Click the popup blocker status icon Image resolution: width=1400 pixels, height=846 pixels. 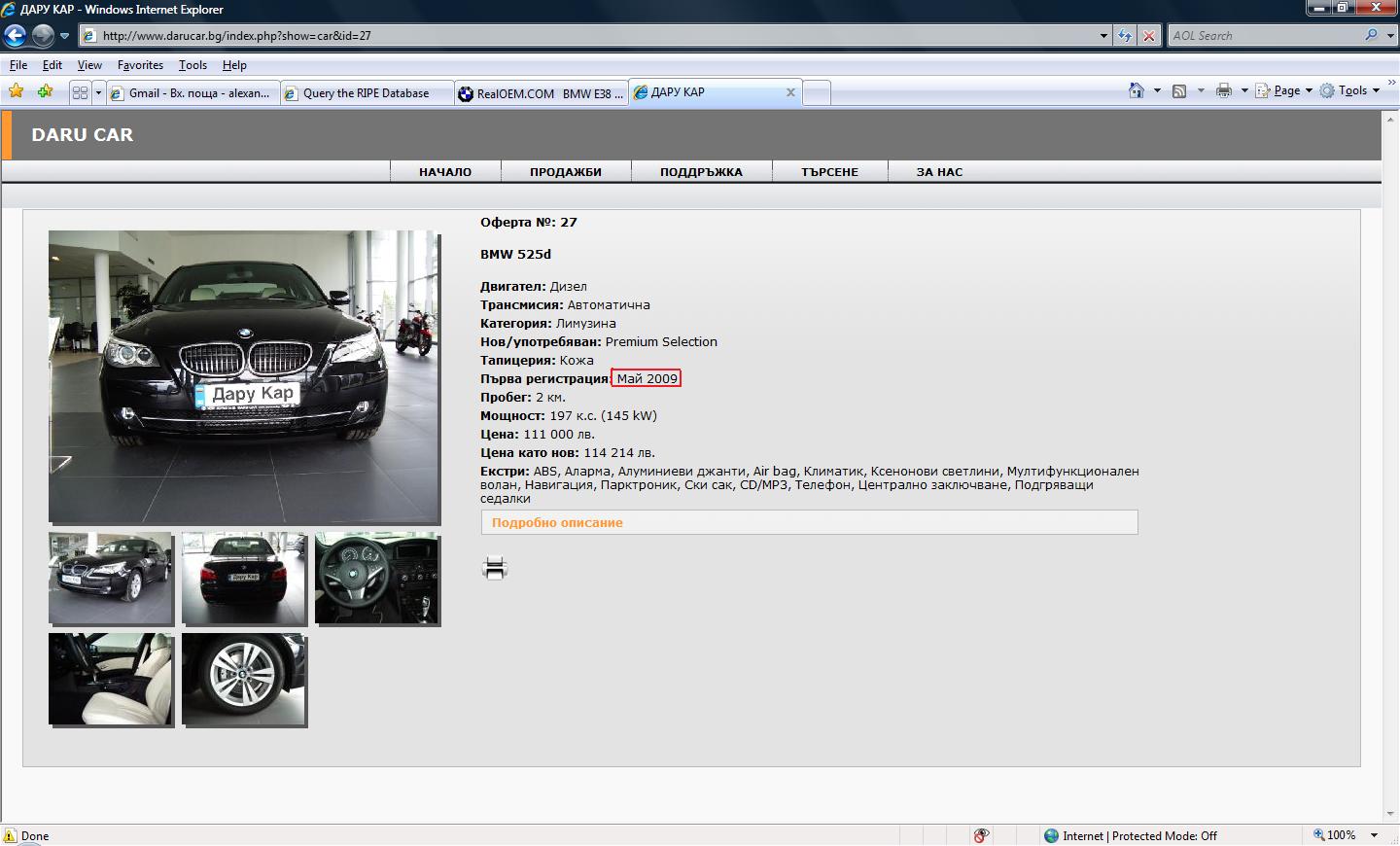[981, 835]
